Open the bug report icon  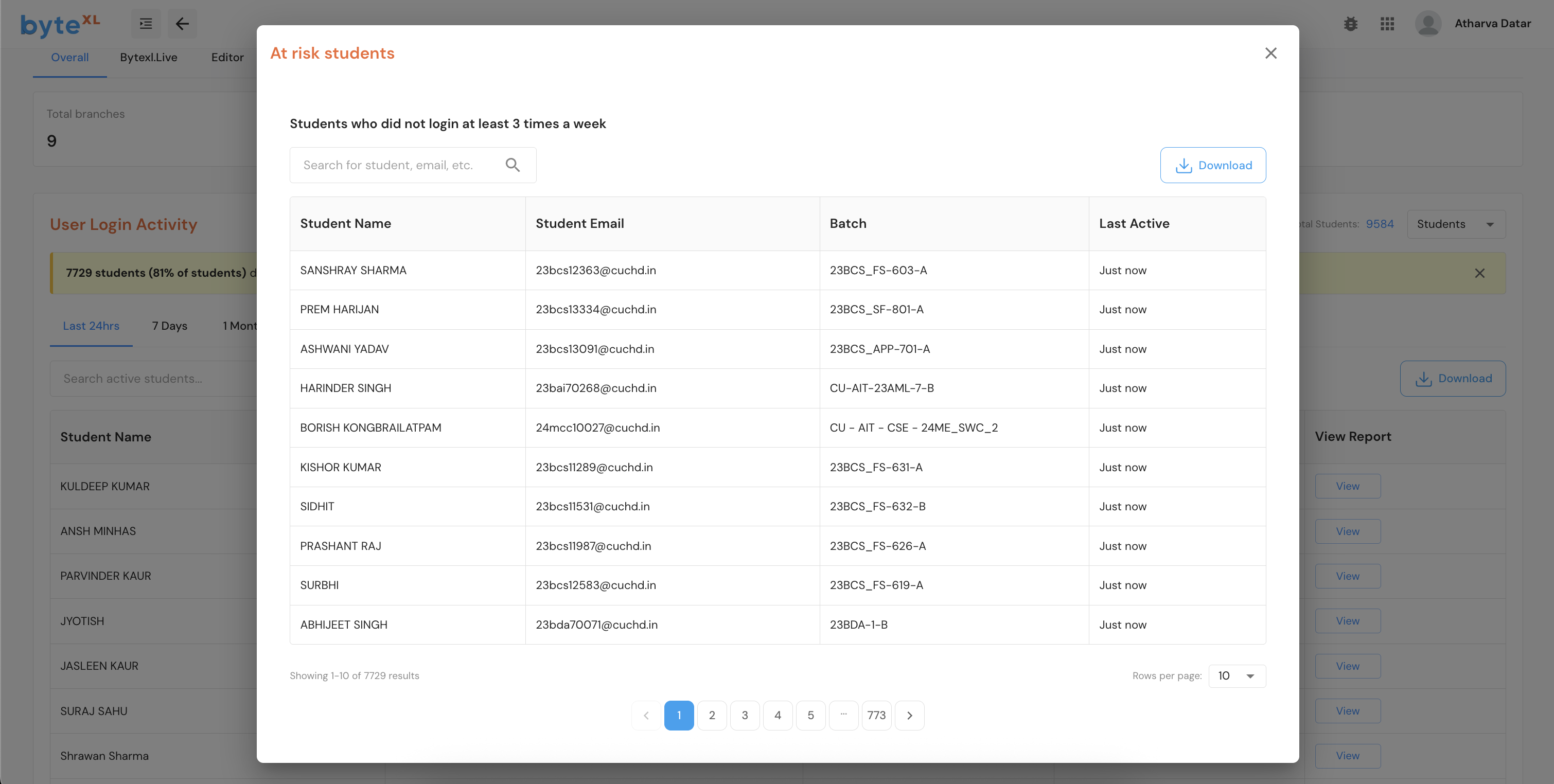(x=1350, y=24)
